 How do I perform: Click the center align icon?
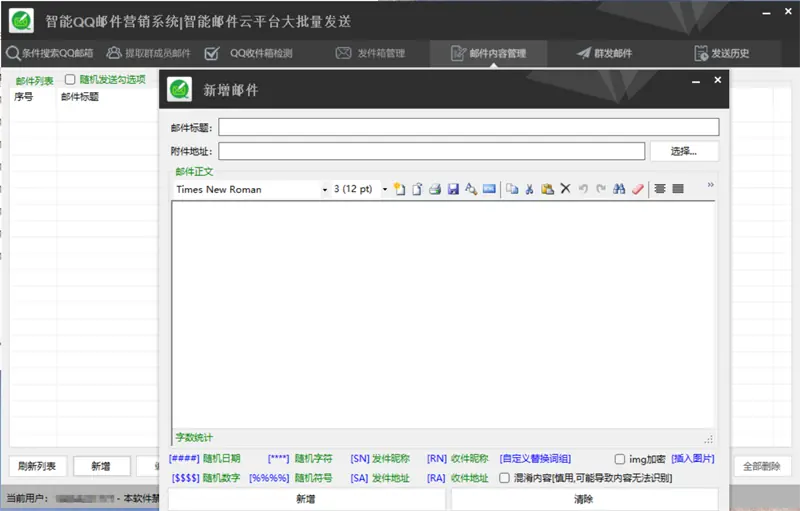660,189
